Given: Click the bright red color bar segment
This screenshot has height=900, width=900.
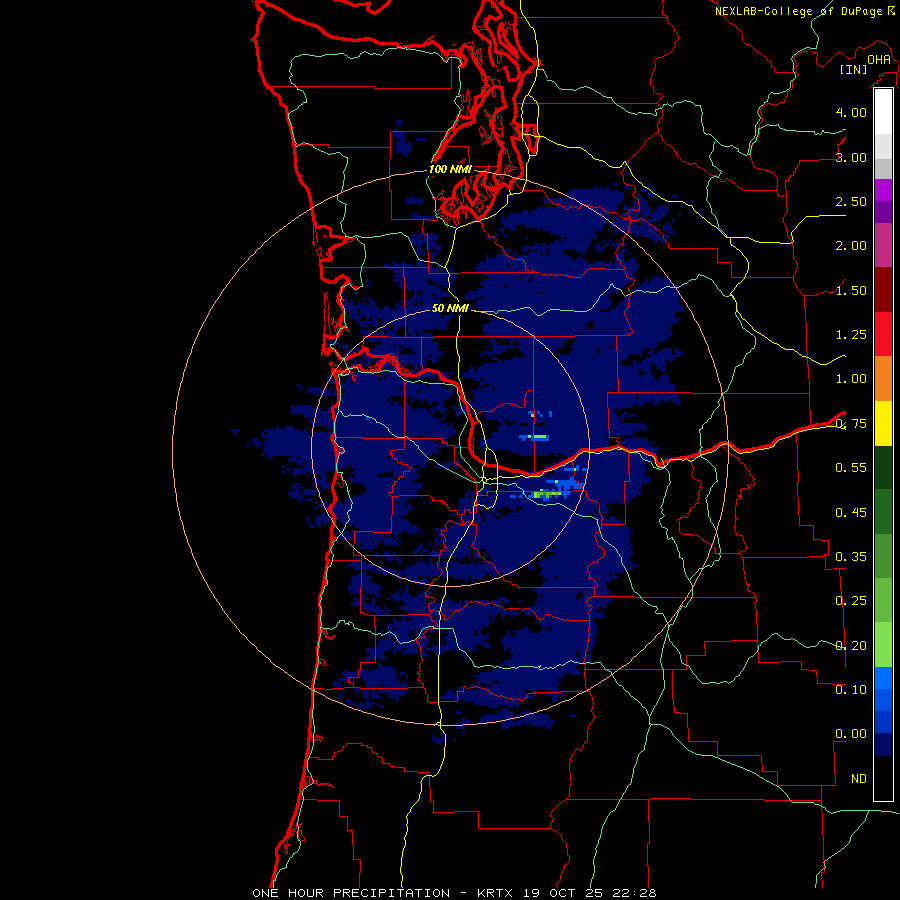Looking at the screenshot, I should [883, 334].
